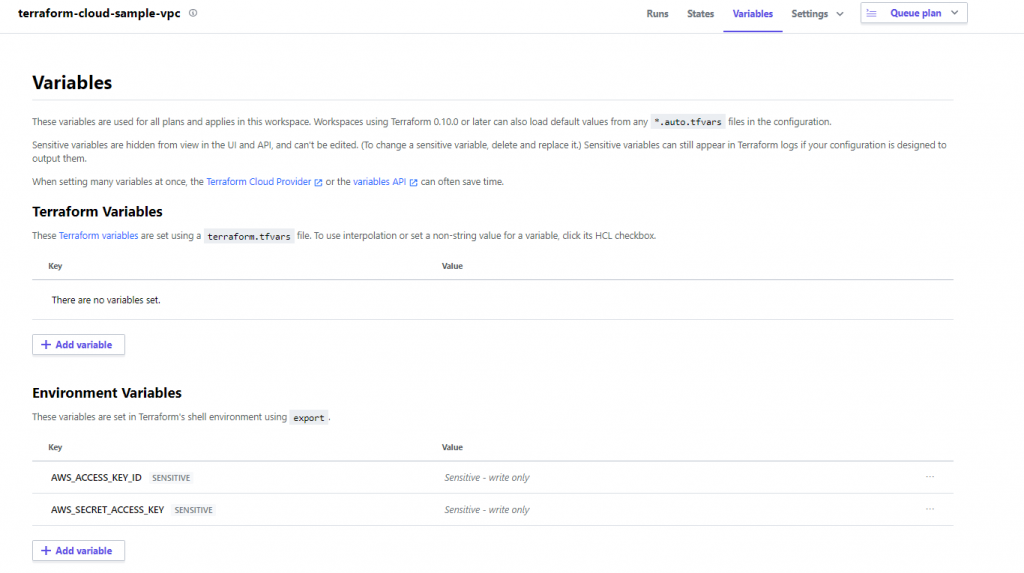Open the Settings menu item
The image size is (1024, 573).
[809, 14]
